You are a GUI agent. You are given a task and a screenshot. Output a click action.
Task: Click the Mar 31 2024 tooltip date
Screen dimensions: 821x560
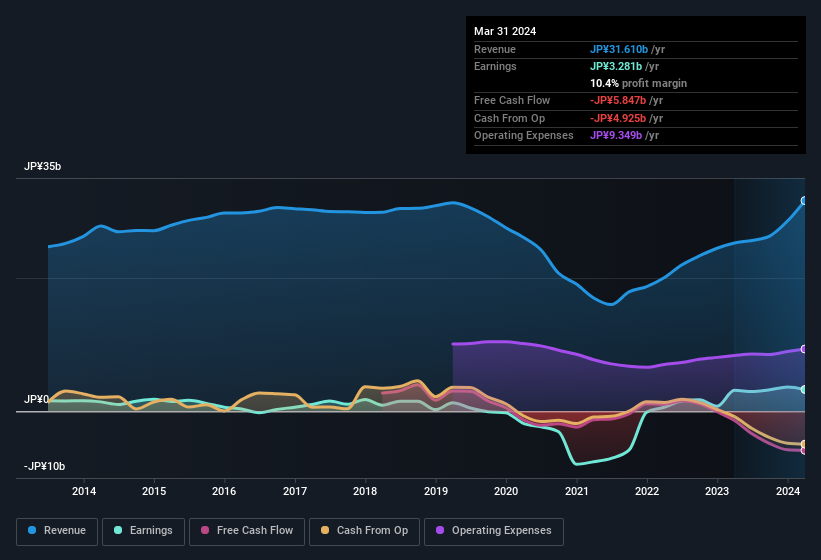pyautogui.click(x=505, y=31)
